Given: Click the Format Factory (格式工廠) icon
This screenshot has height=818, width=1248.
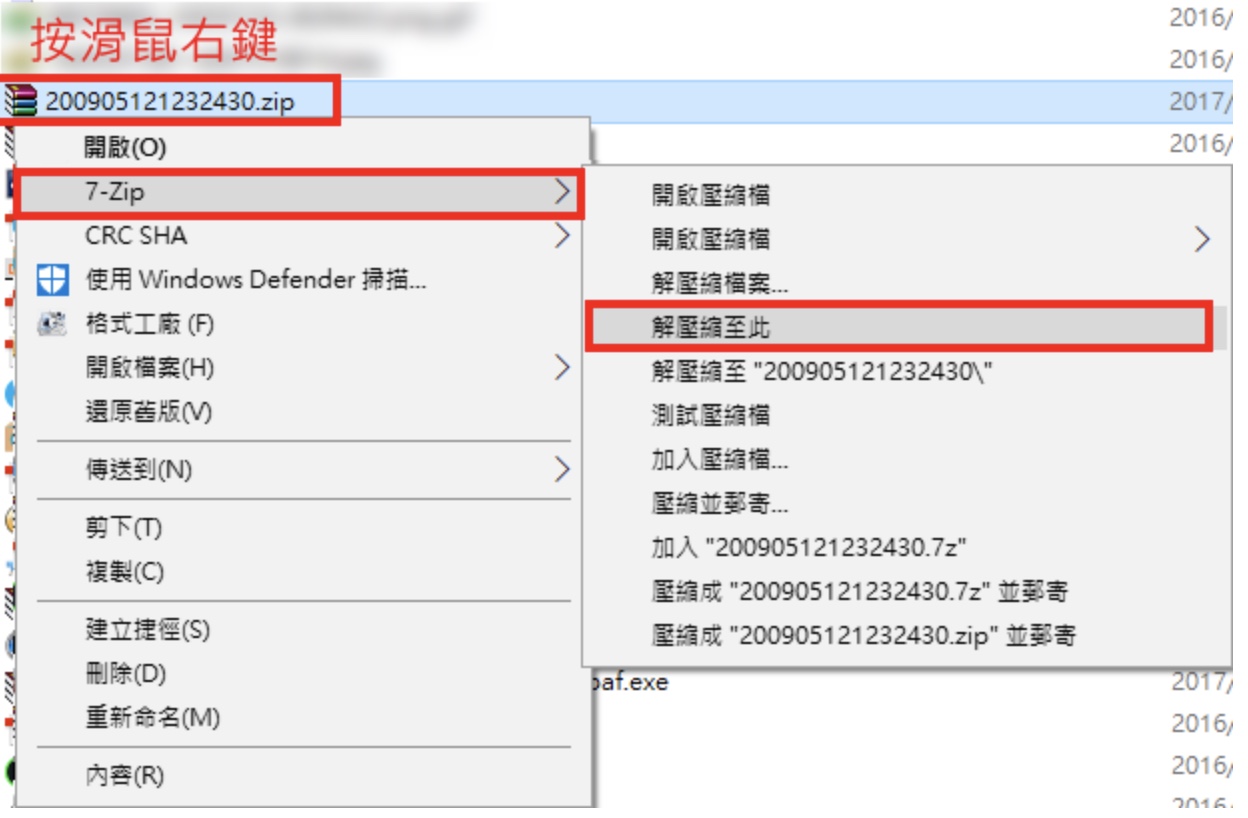Looking at the screenshot, I should coord(52,325).
